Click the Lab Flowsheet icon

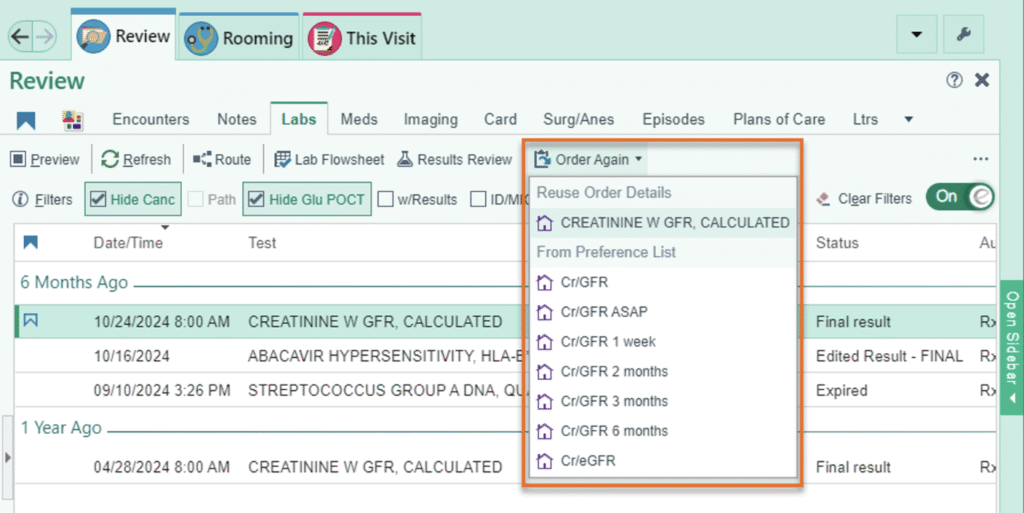click(282, 159)
